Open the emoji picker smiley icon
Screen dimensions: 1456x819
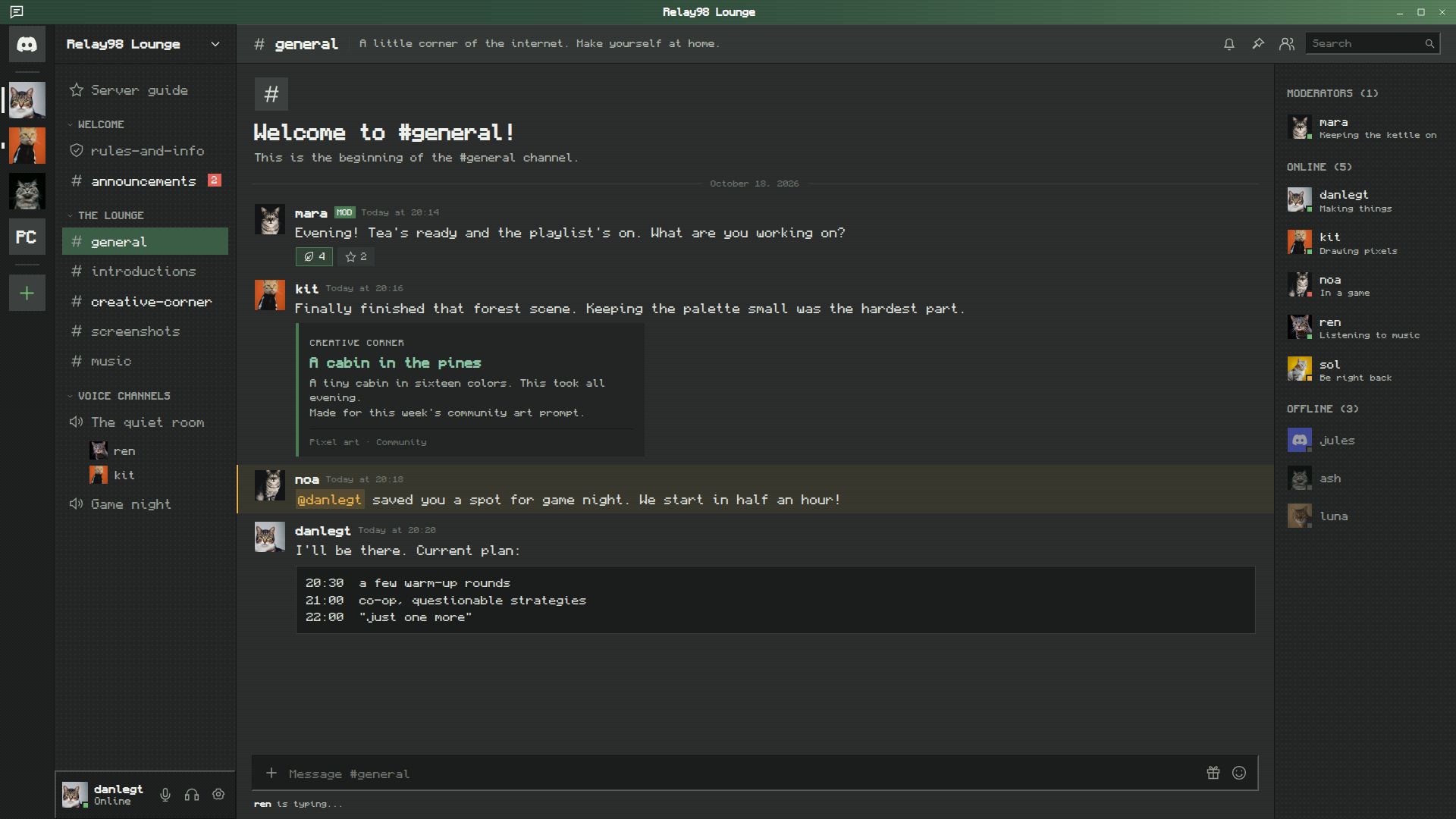[x=1239, y=773]
